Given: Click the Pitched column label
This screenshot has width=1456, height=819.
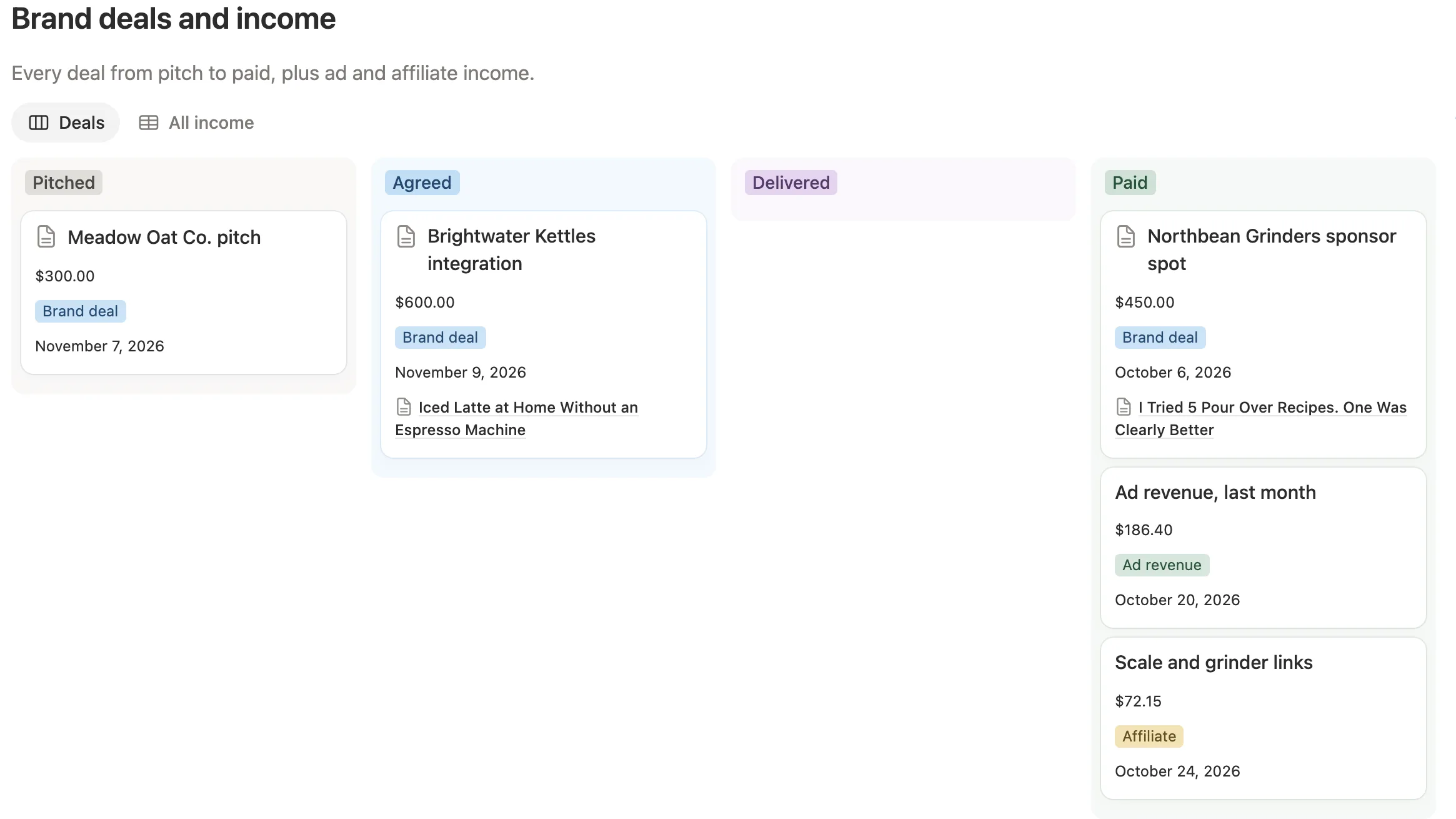Looking at the screenshot, I should click(64, 183).
